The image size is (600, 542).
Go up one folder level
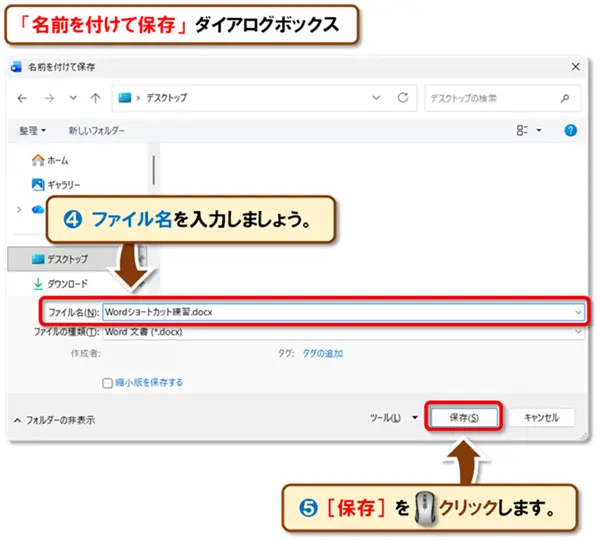[95, 98]
